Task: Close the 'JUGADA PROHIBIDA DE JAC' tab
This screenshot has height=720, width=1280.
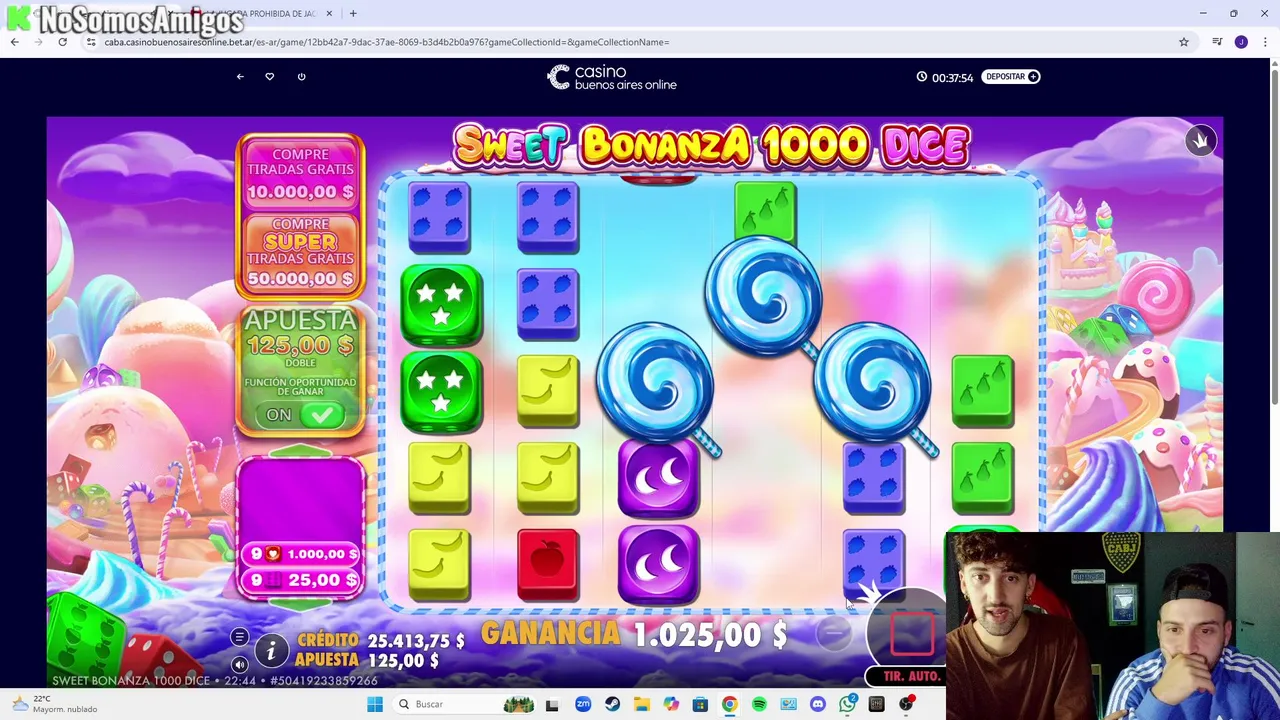Action: (x=329, y=14)
